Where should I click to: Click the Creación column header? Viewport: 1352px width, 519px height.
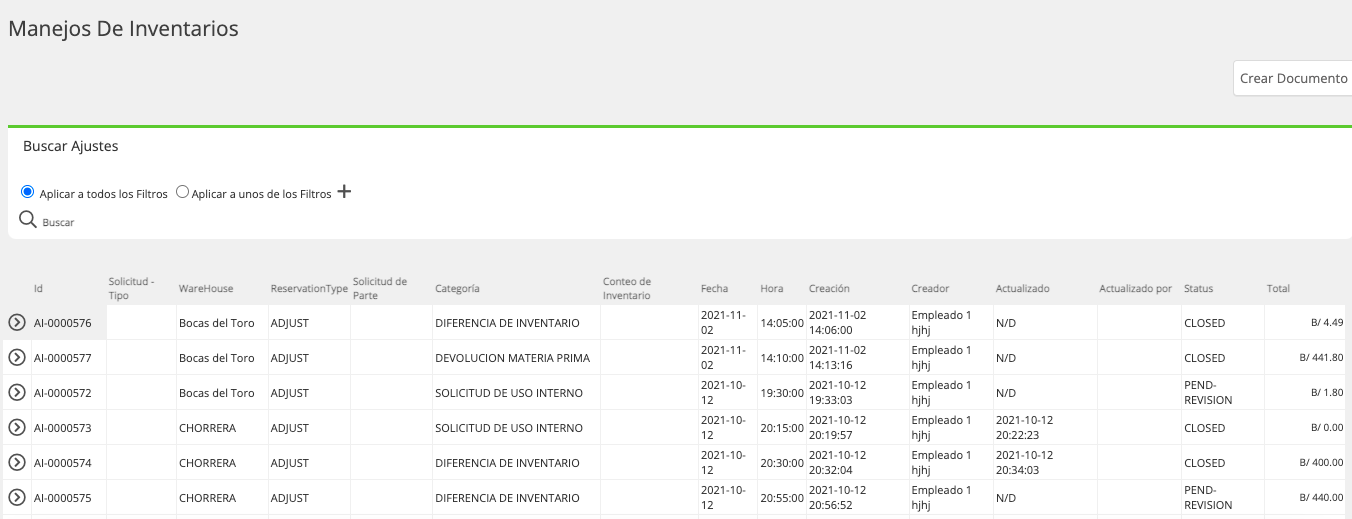829,288
